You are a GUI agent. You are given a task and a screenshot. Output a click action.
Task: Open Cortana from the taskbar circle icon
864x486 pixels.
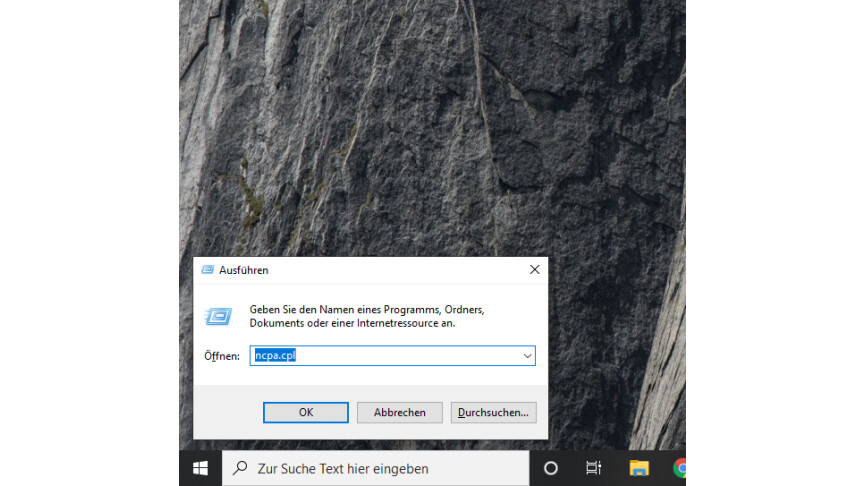coord(550,468)
